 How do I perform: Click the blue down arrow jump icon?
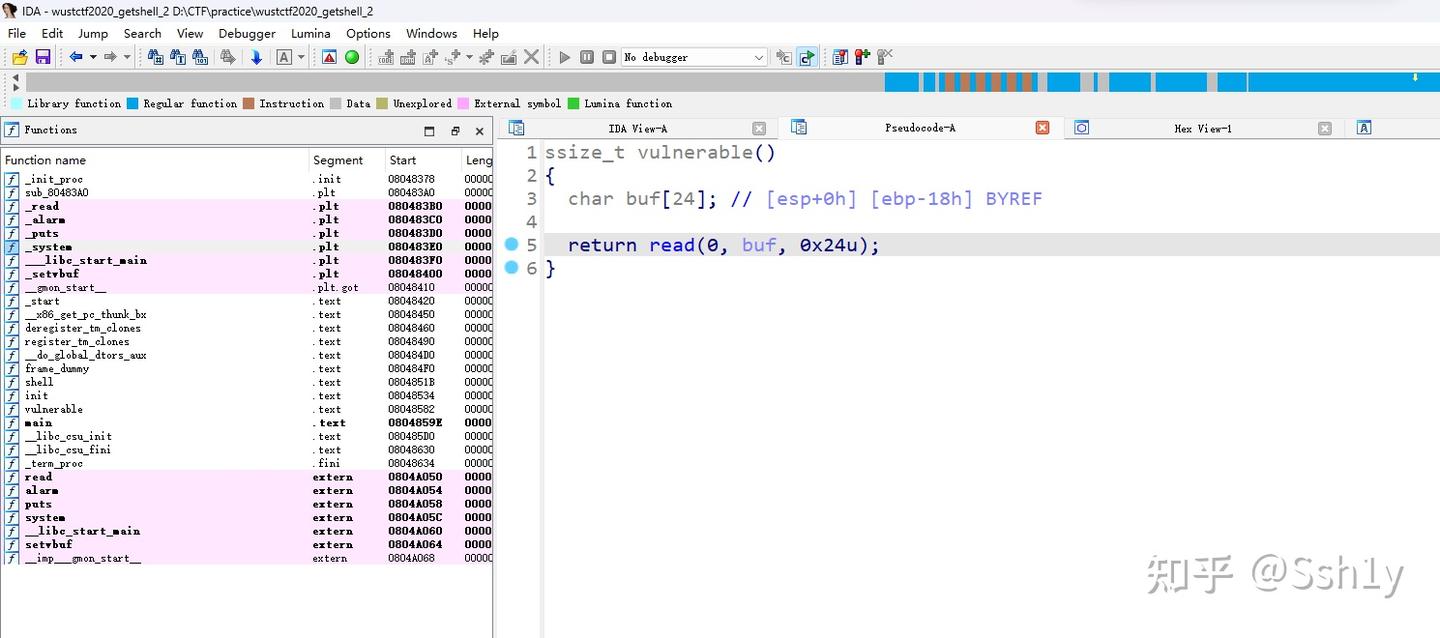pyautogui.click(x=256, y=57)
